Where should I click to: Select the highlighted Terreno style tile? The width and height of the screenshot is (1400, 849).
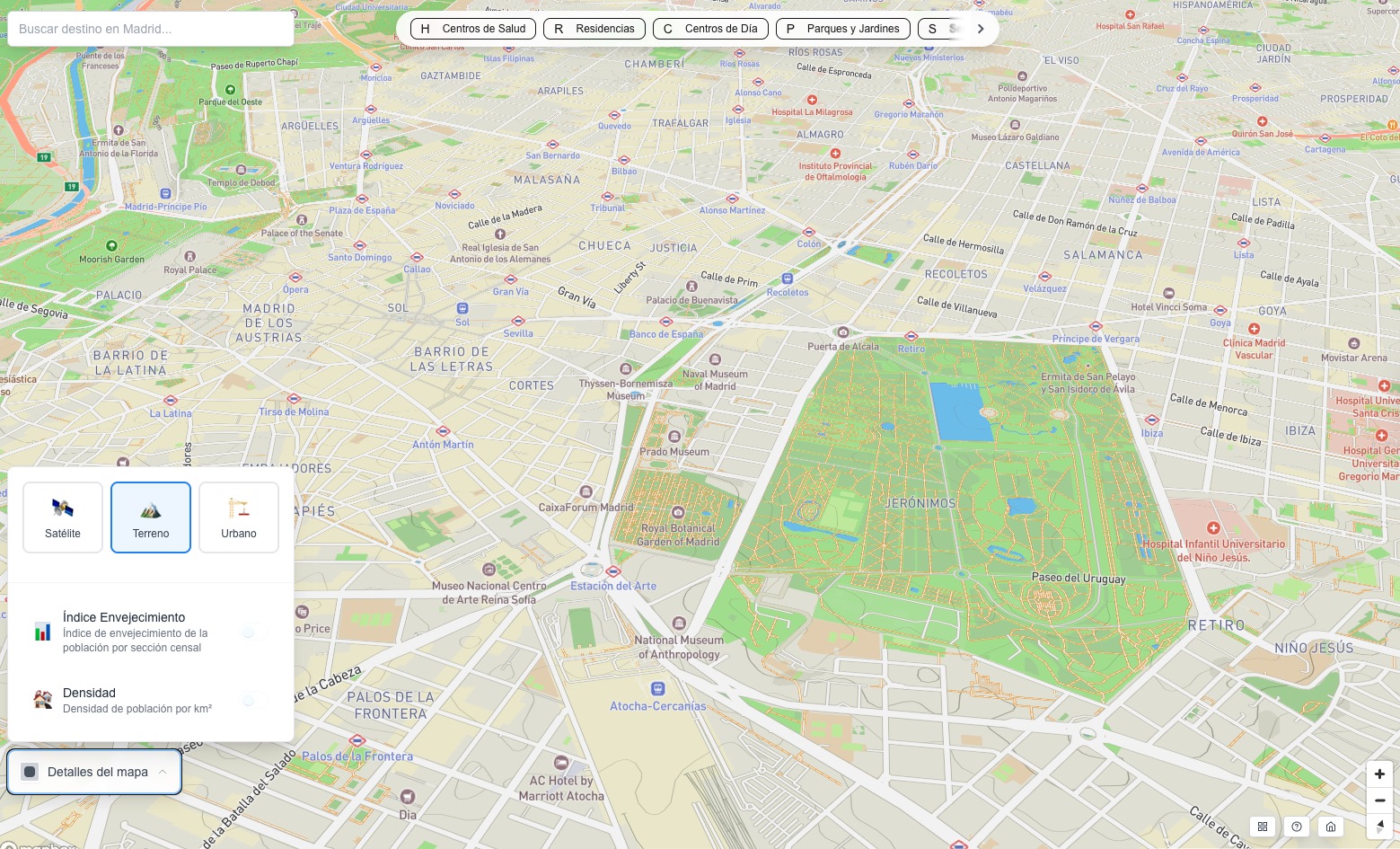click(x=151, y=517)
